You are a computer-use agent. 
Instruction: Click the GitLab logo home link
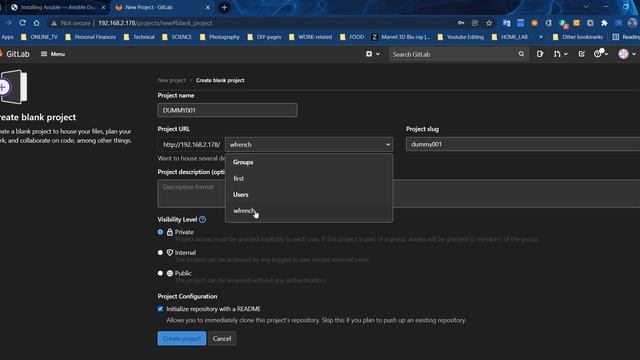15,54
